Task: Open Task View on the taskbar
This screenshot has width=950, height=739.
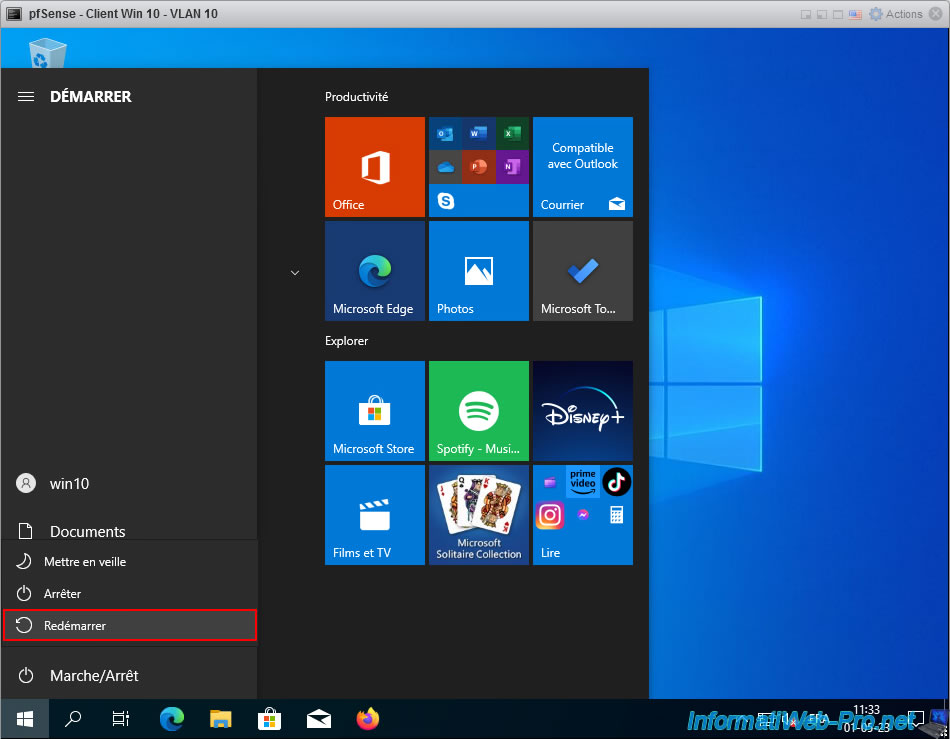Action: 121,719
